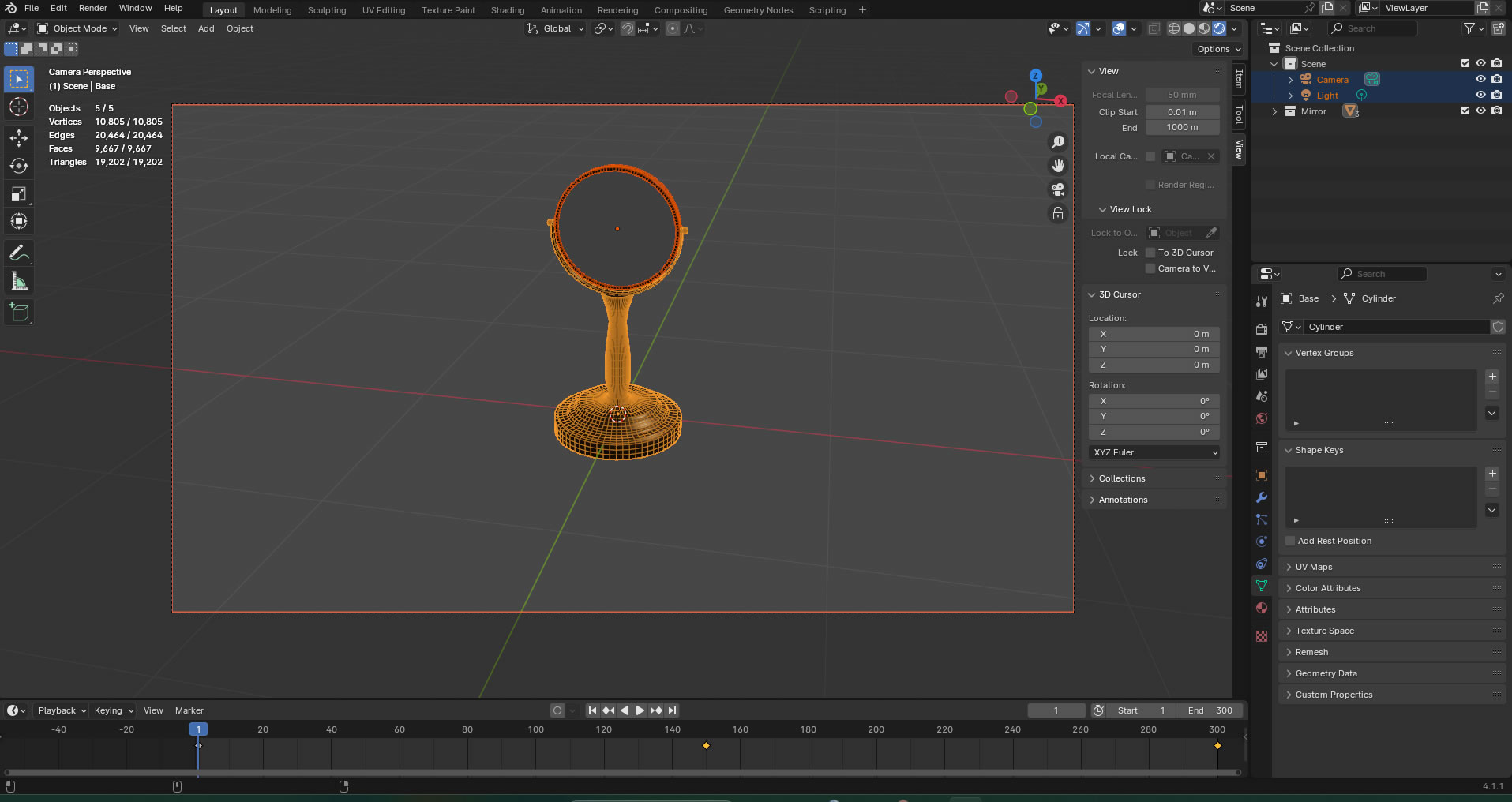1512x802 pixels.
Task: Disable the Mirror collection checkbox
Action: coord(1465,111)
